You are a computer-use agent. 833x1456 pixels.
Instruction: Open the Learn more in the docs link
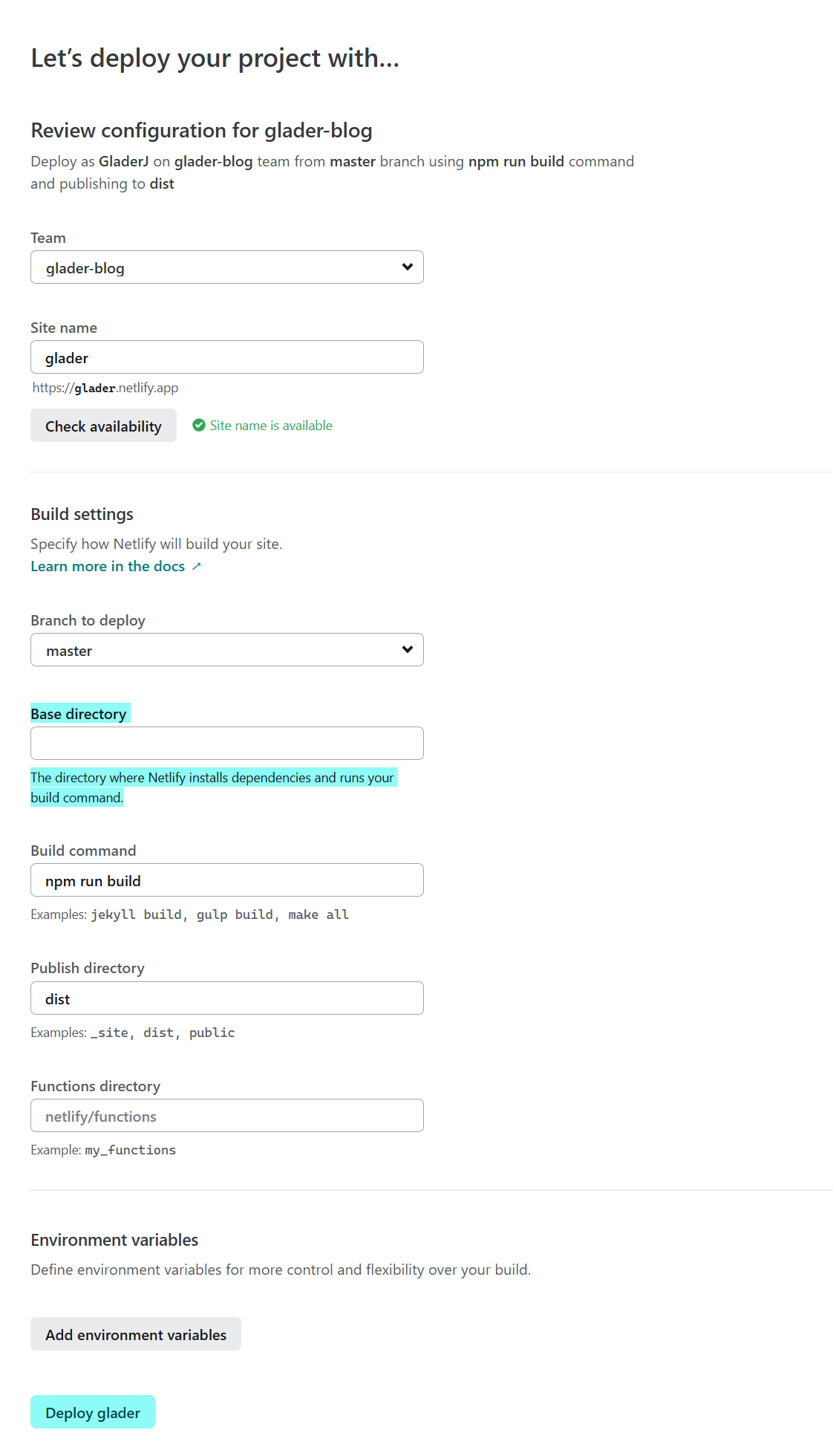[108, 566]
